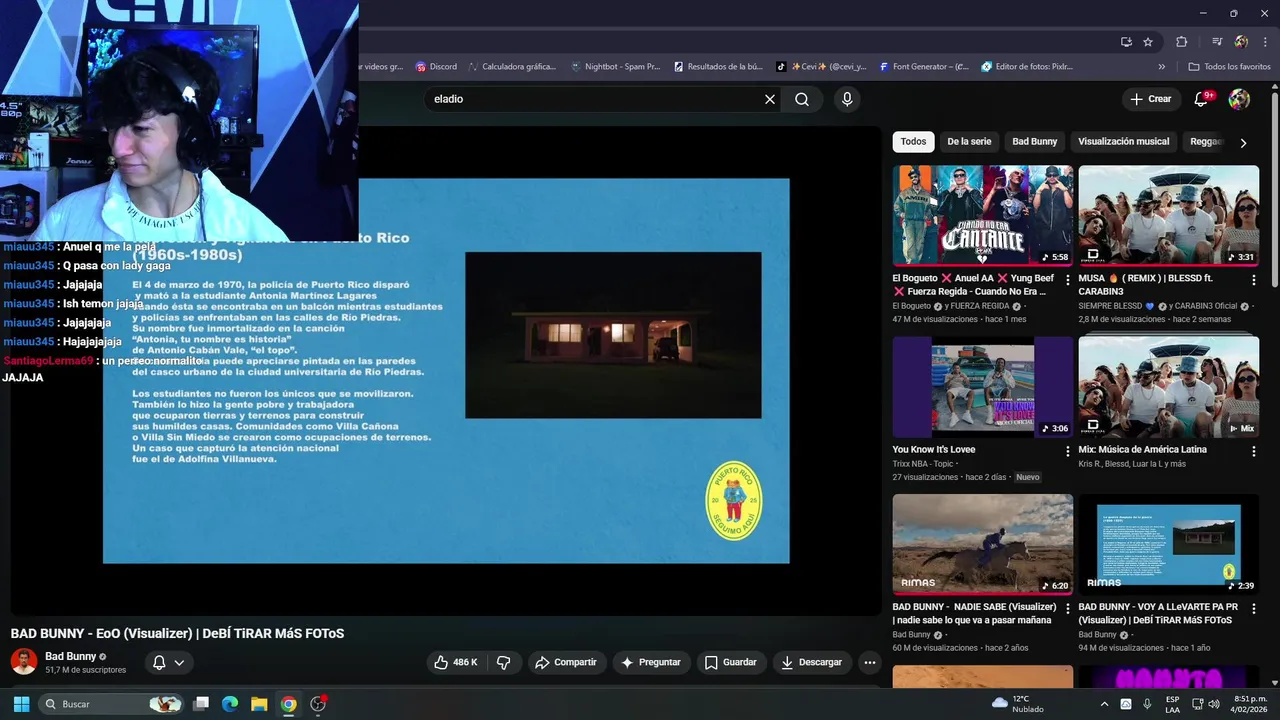Open File Explorer from the taskbar
The image size is (1280, 720).
click(259, 704)
